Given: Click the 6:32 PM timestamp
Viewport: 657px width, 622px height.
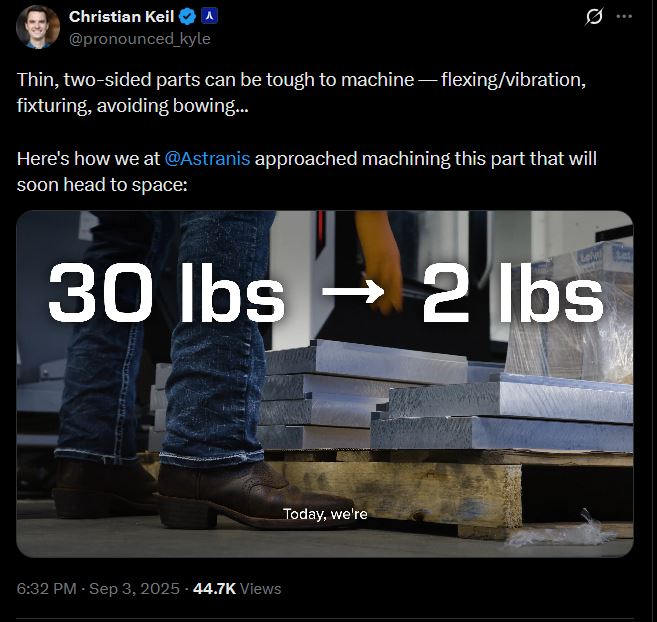Looking at the screenshot, I should (46, 588).
